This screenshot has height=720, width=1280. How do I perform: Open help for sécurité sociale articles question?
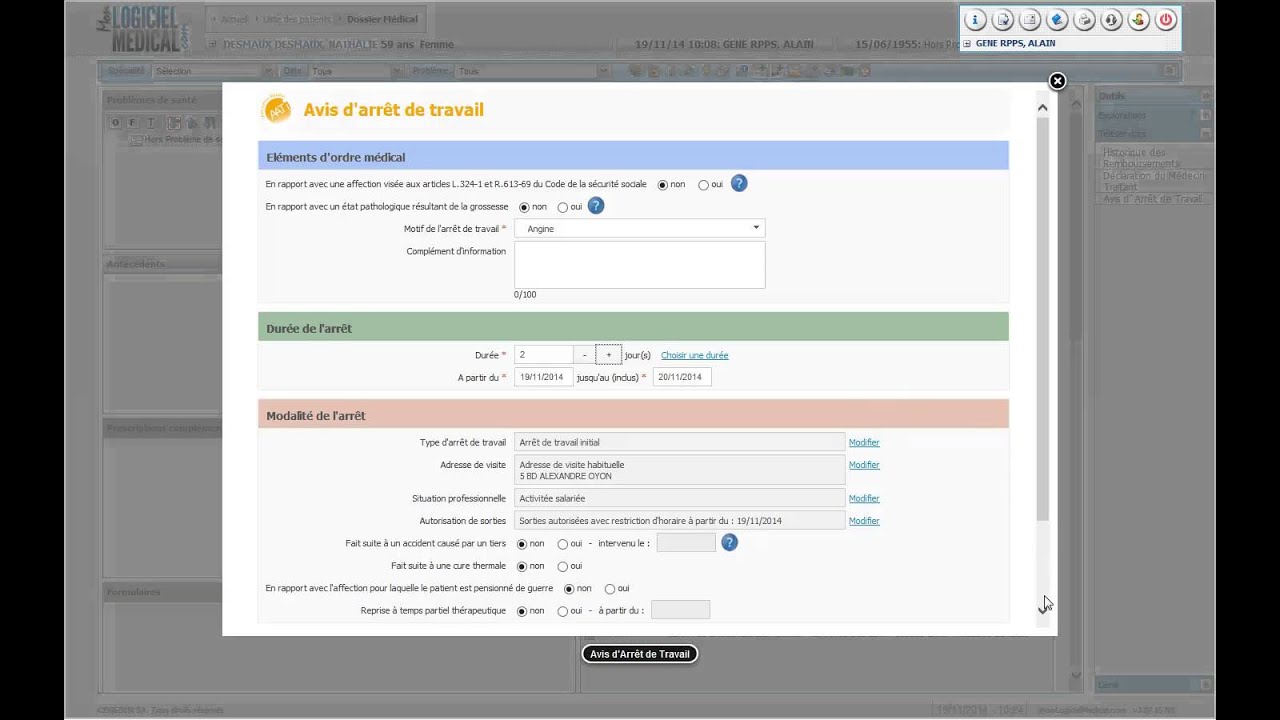(739, 183)
